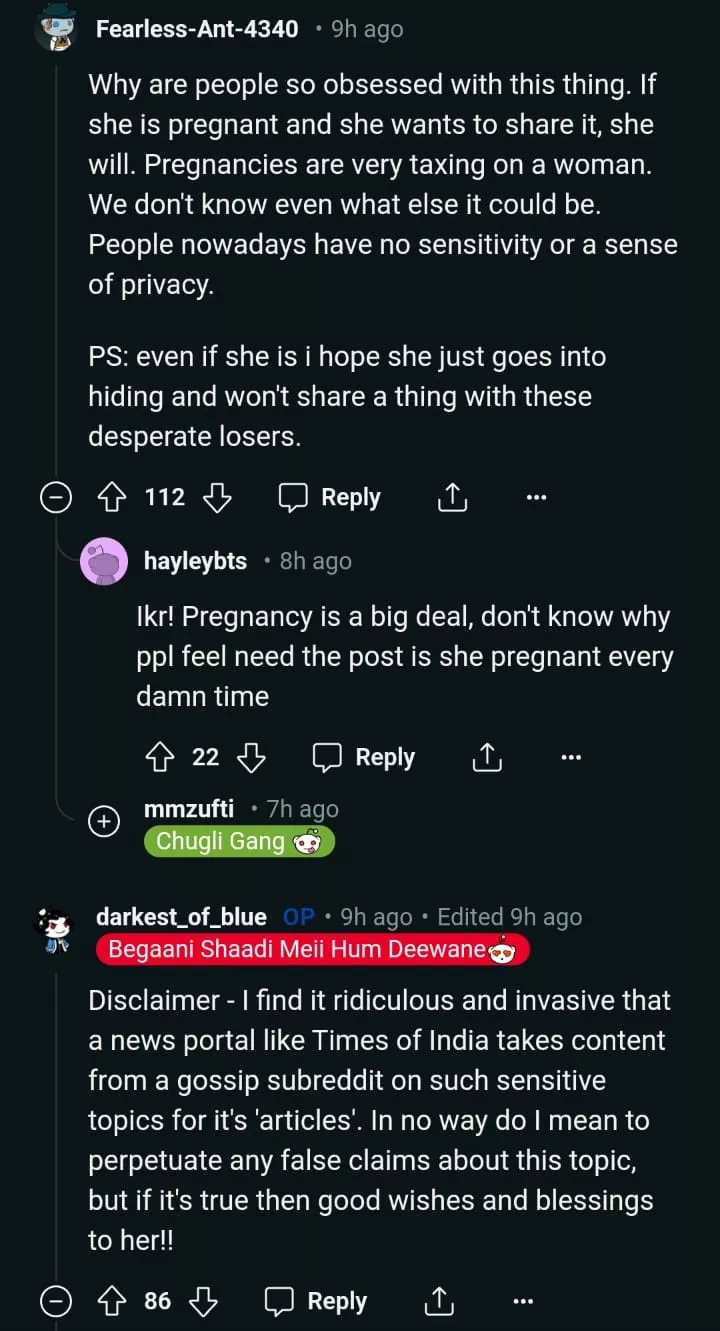Open overflow menu on darkest_of_blue's comment
Image resolution: width=720 pixels, height=1331 pixels.
[523, 1301]
